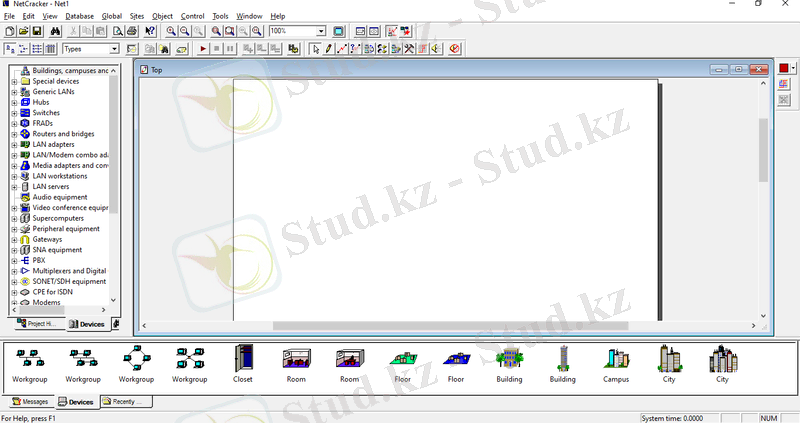The width and height of the screenshot is (800, 423).
Task: Select LAN servers in device tree
Action: pyautogui.click(x=51, y=187)
